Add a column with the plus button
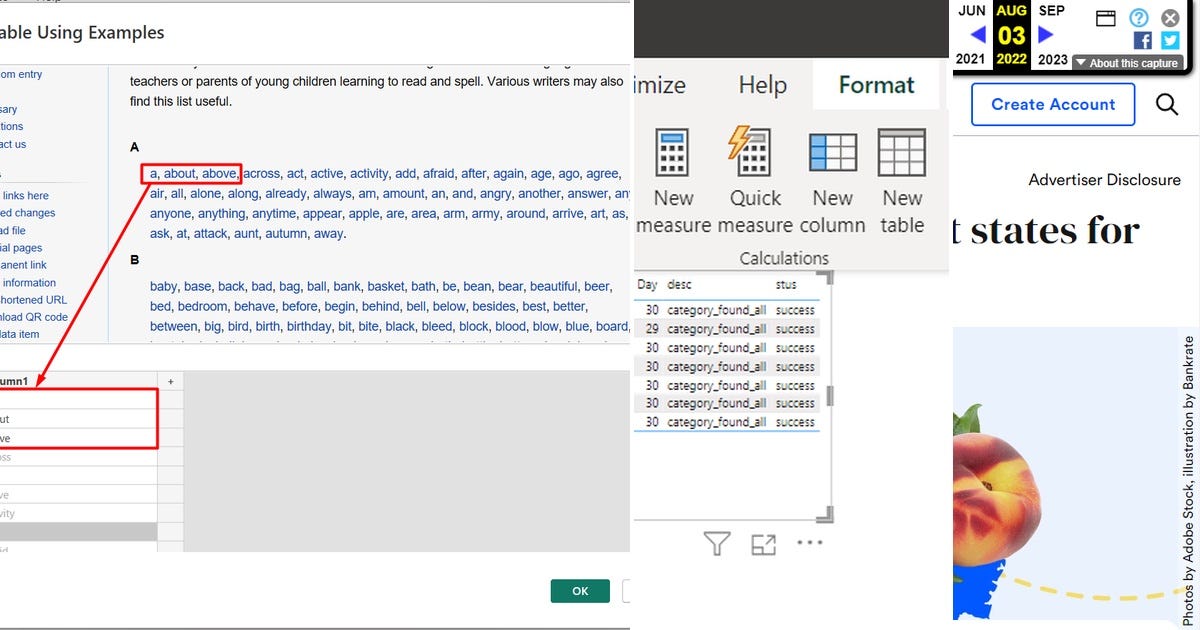Screen dimensions: 1200x630 click(170, 381)
